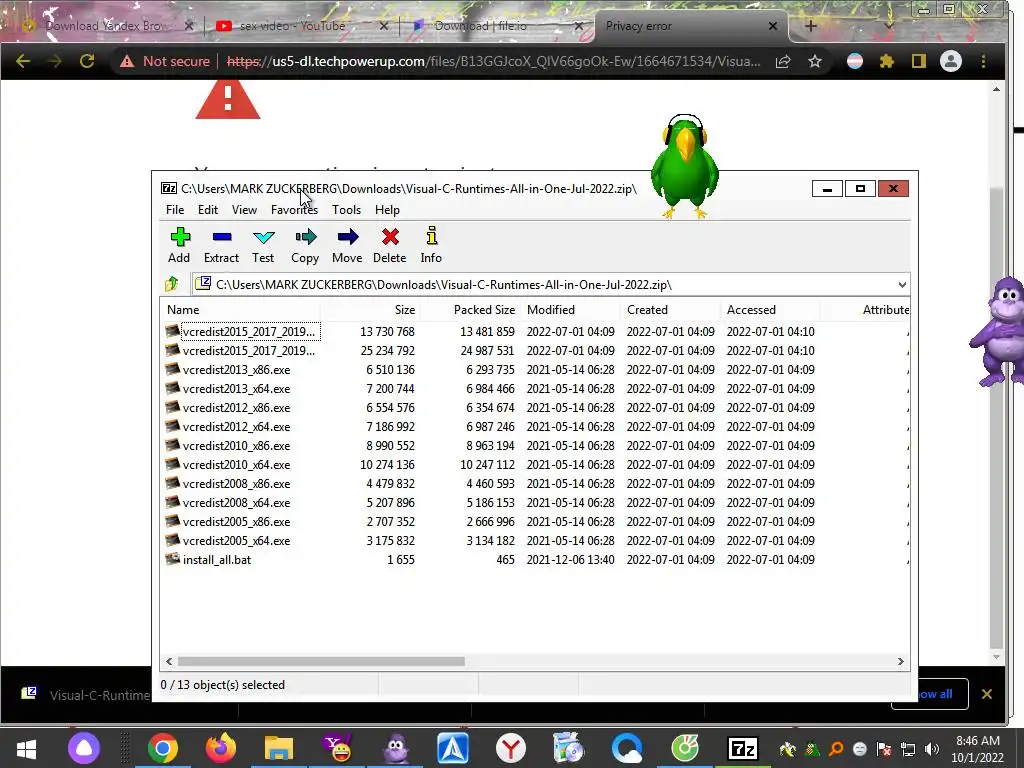Screen dimensions: 1024x768
Task: Click the horizontal scrollbar thumb in file list
Action: (x=321, y=662)
